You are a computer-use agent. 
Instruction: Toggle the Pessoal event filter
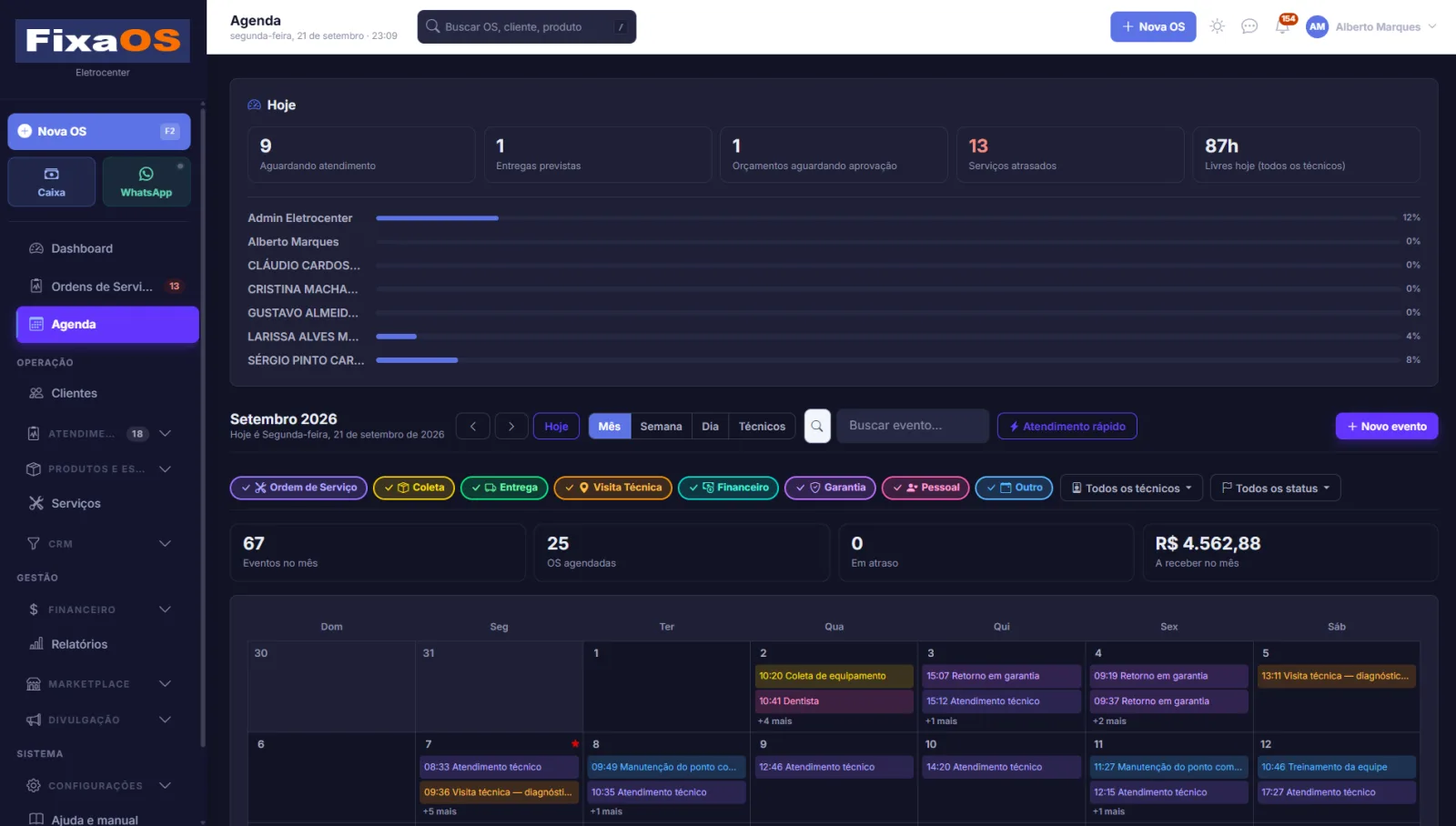click(925, 488)
